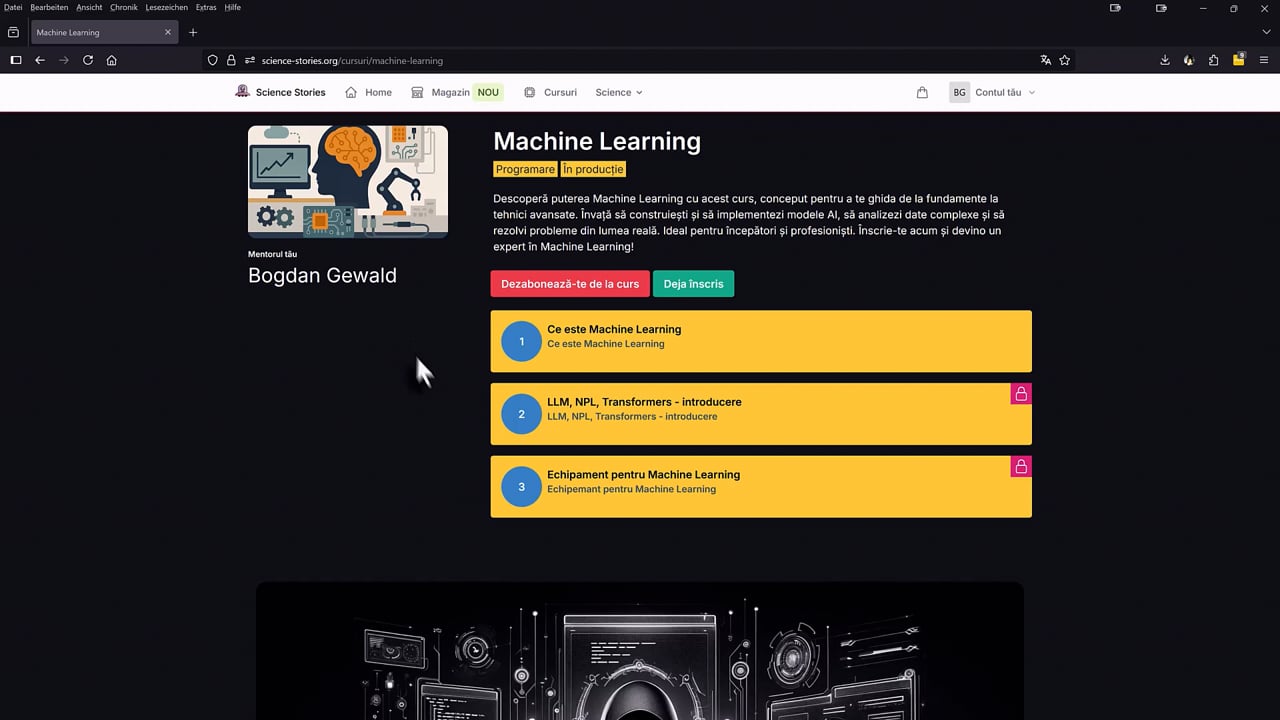Click the Deja înscris button
Image resolution: width=1280 pixels, height=720 pixels.
(693, 284)
